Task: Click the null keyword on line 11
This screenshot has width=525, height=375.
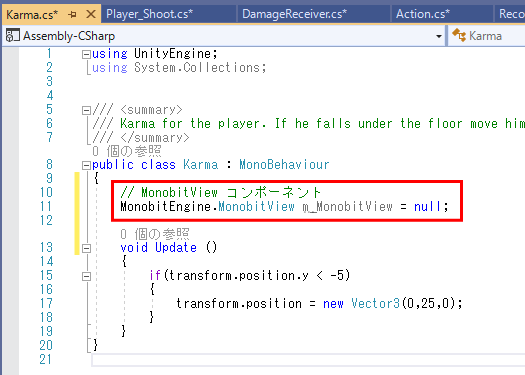Action: (428, 207)
